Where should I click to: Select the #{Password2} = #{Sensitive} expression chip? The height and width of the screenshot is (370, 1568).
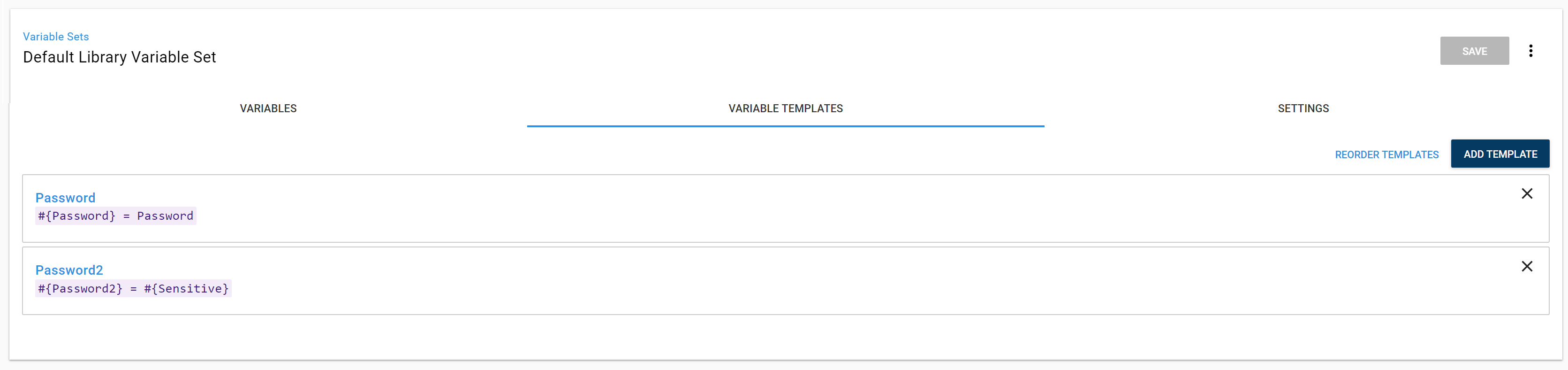click(x=133, y=288)
